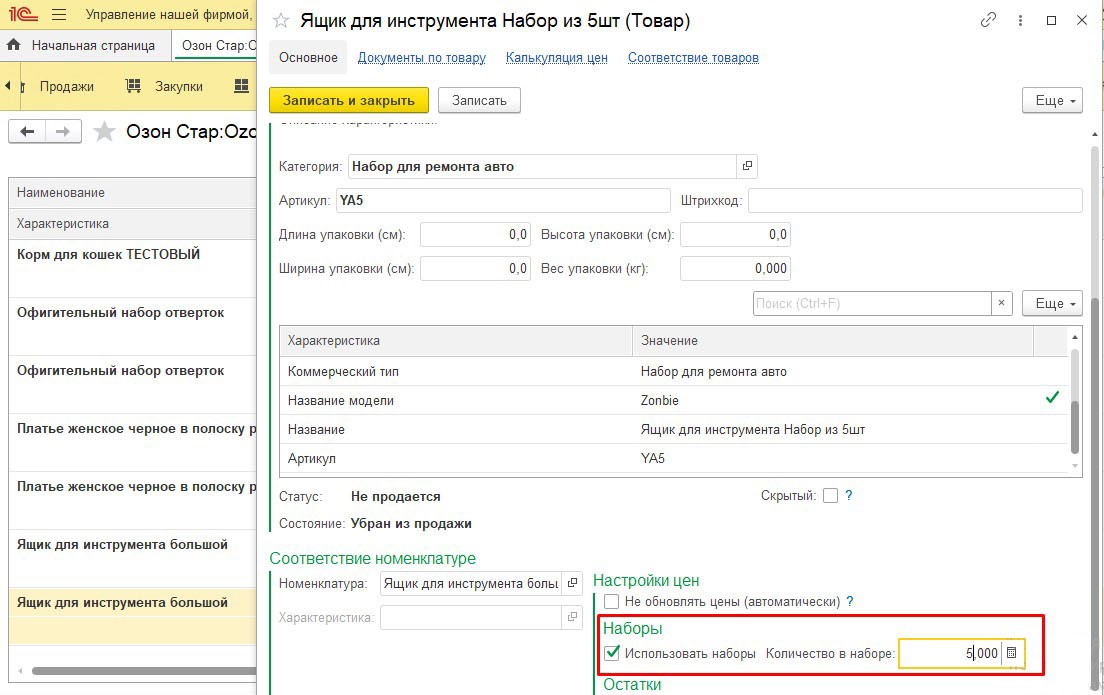
Task: Open calculator for Количество в наборе
Action: [x=1012, y=653]
